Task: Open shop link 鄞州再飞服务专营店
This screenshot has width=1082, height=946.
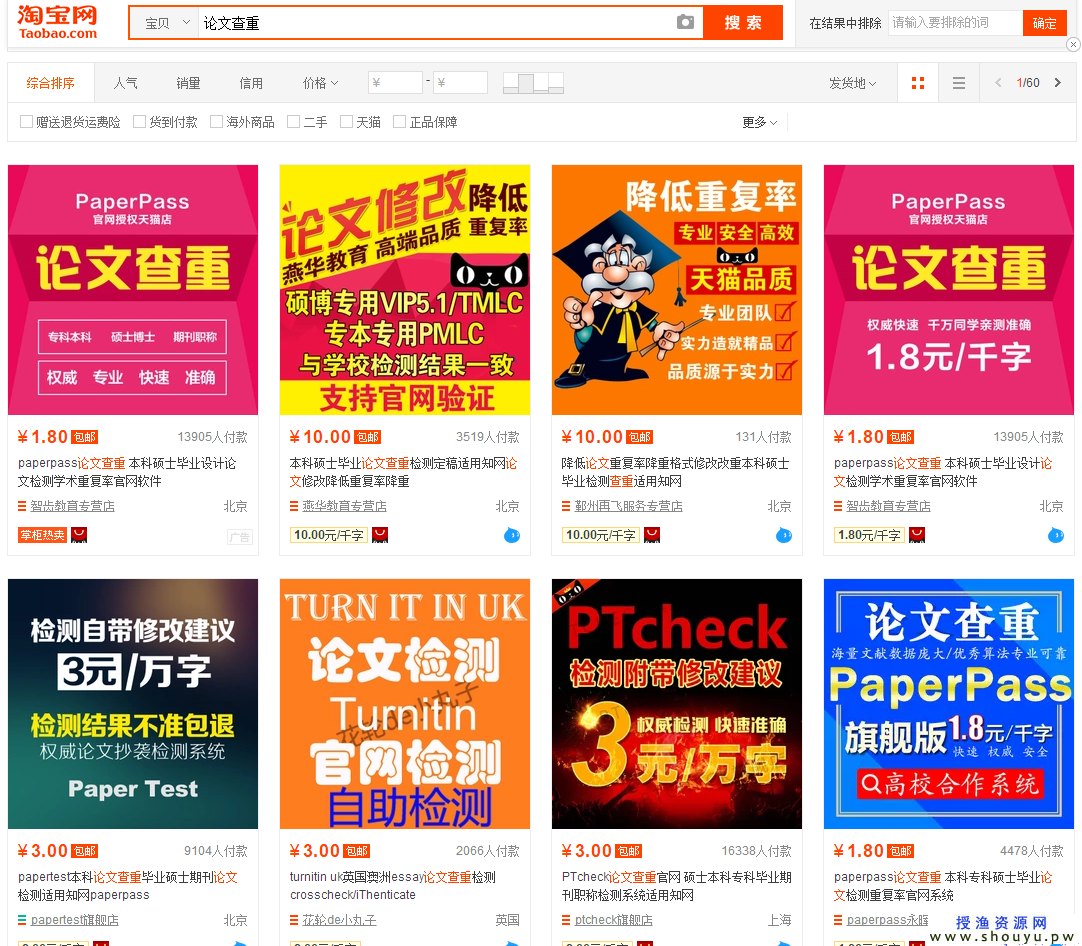Action: [x=629, y=506]
